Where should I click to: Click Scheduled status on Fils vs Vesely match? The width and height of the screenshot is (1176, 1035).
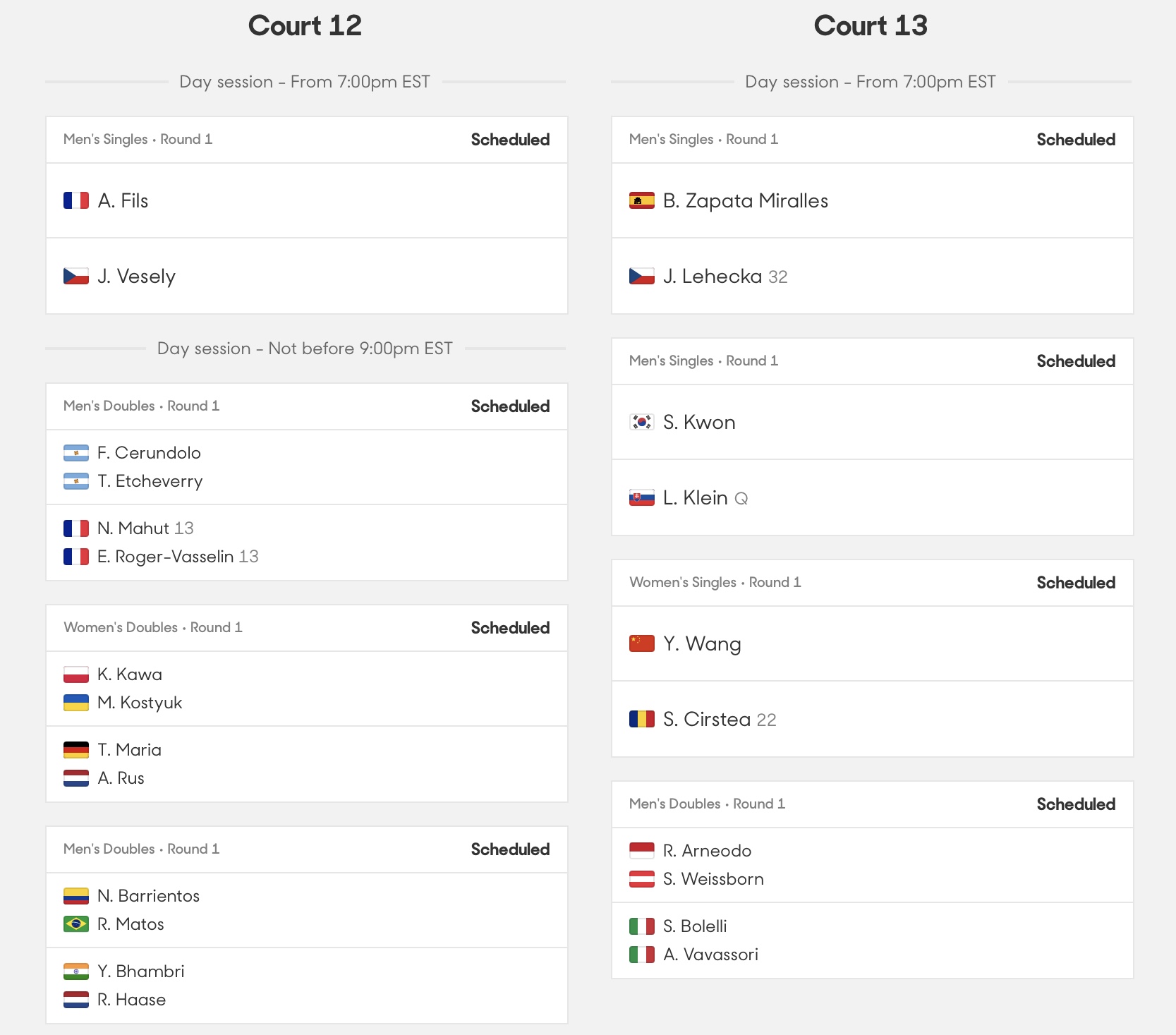click(x=510, y=140)
